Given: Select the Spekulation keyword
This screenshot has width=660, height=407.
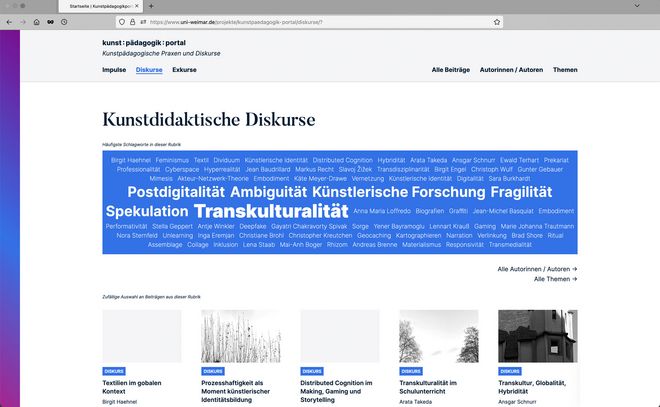Looking at the screenshot, I should [147, 211].
